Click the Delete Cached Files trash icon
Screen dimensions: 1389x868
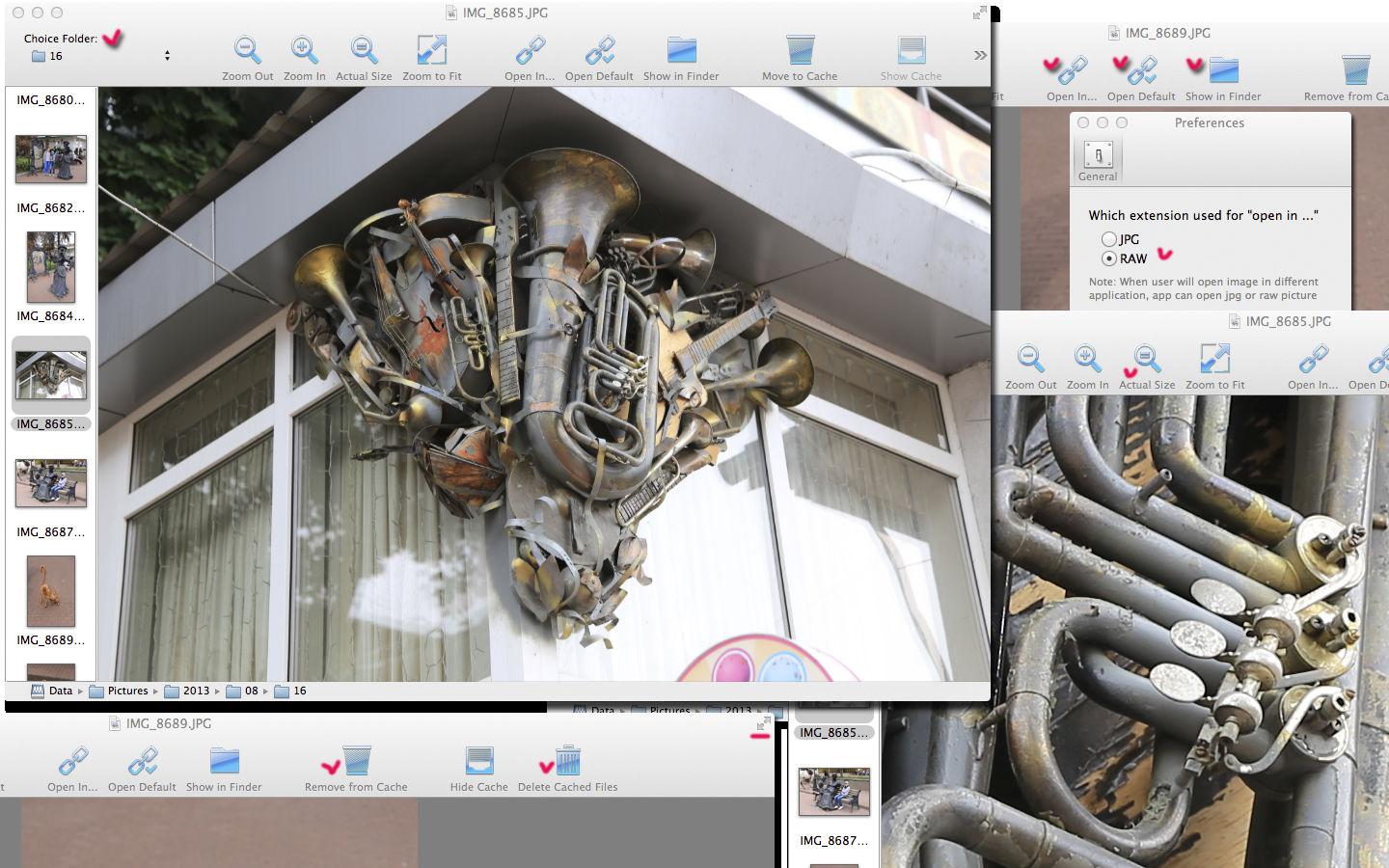coord(568,762)
